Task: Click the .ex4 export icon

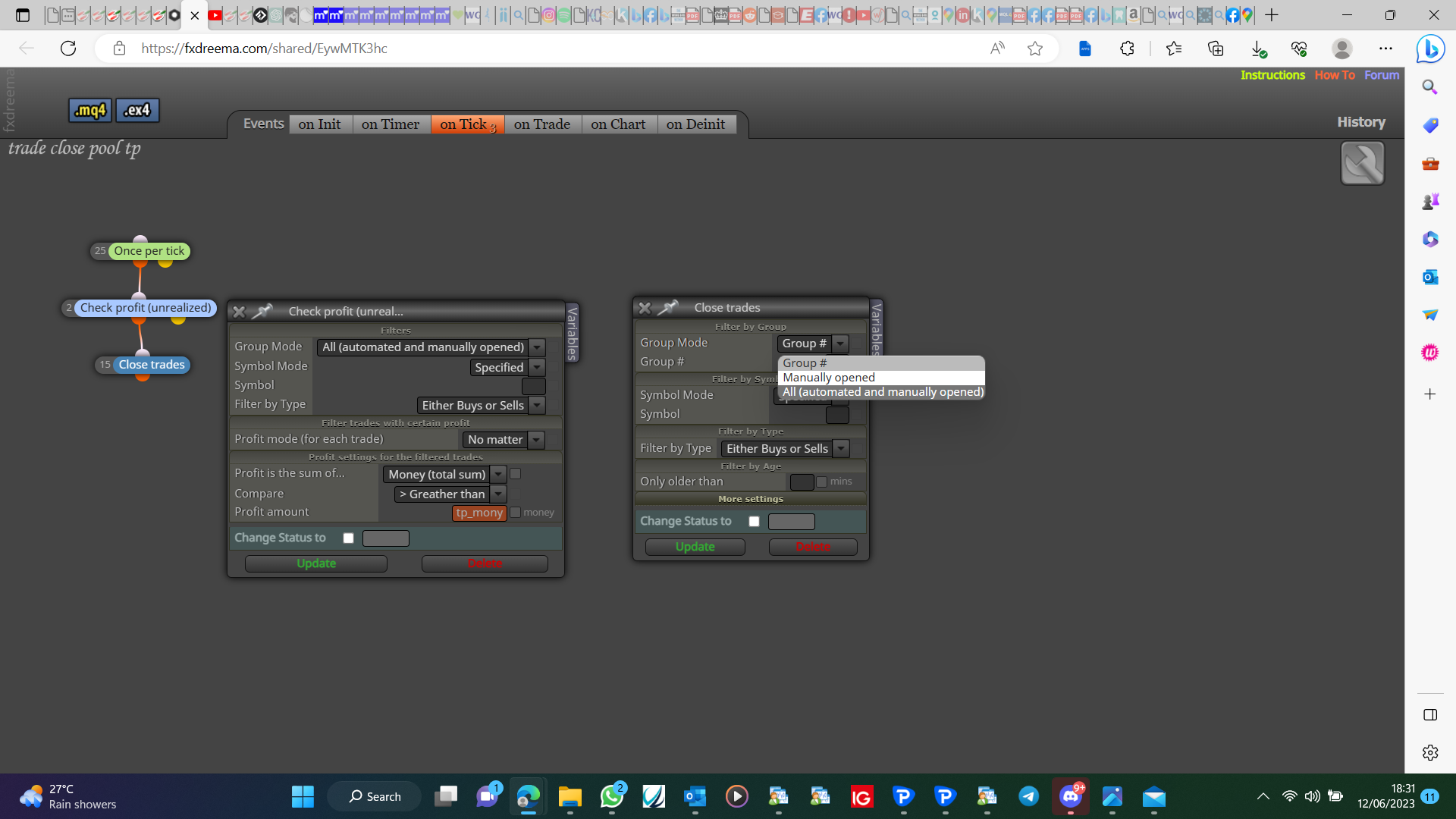Action: (x=137, y=110)
